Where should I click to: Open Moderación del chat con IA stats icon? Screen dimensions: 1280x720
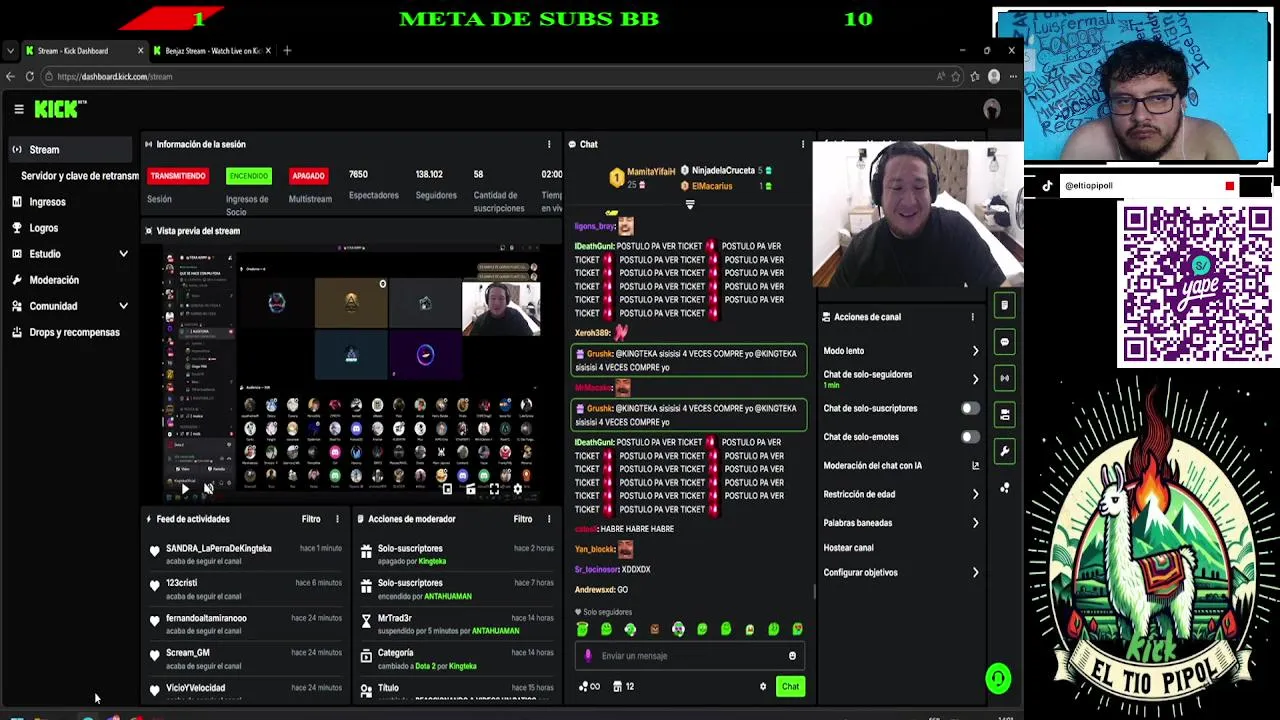(x=975, y=466)
